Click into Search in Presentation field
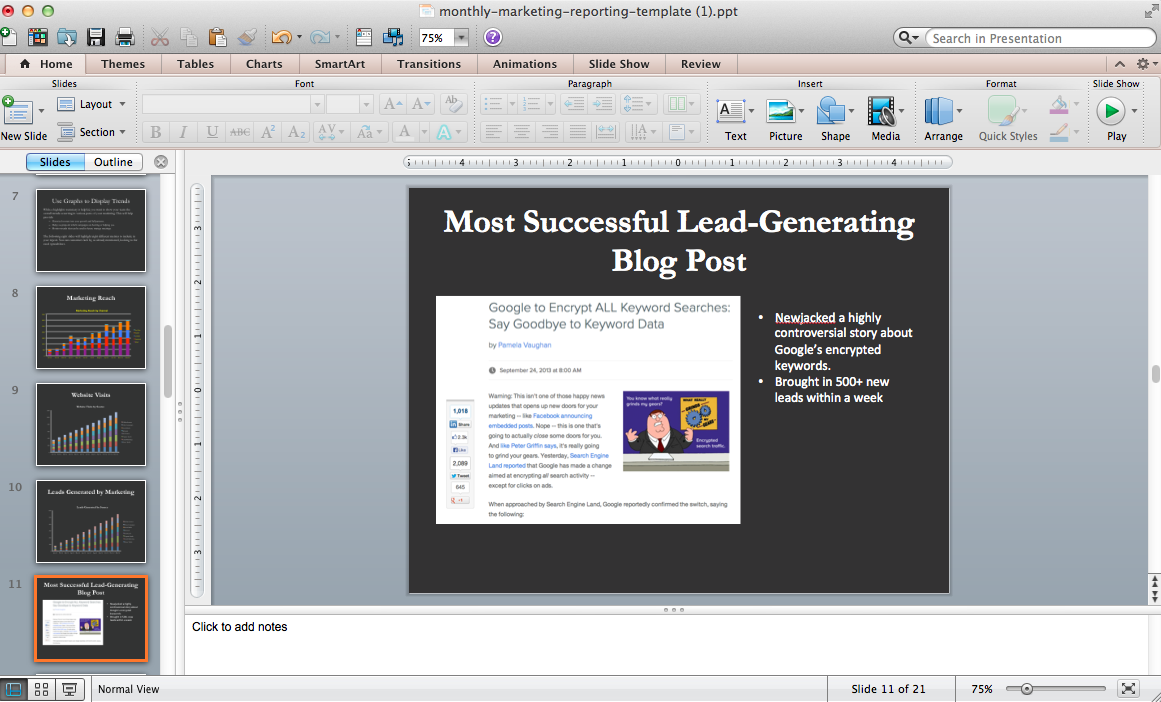Image resolution: width=1161 pixels, height=702 pixels. [x=1039, y=38]
